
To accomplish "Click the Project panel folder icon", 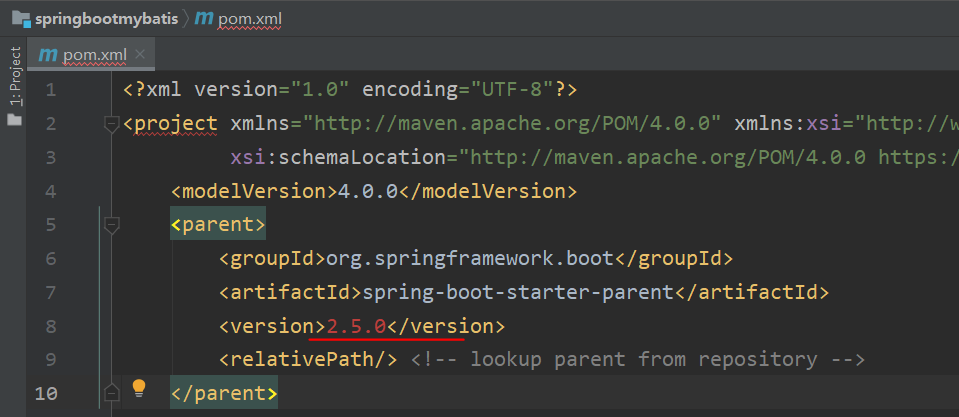I will pos(15,119).
